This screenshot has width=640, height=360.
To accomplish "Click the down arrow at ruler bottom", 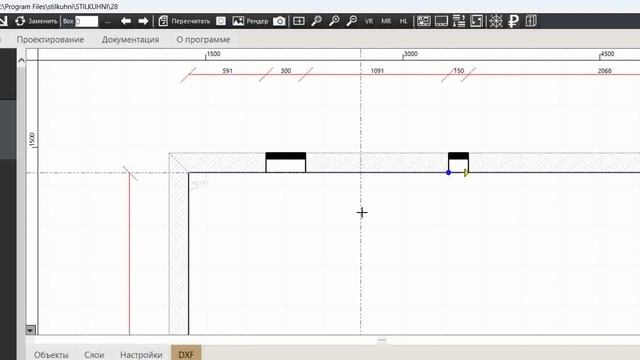I will 30,329.
